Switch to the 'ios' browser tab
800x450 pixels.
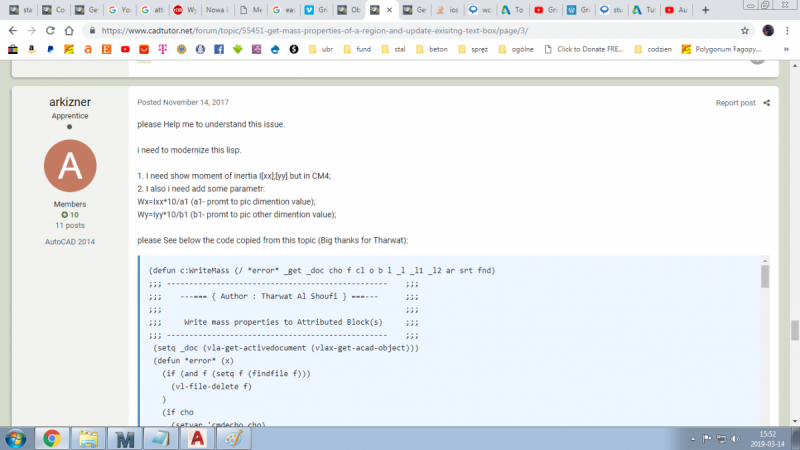click(x=447, y=10)
